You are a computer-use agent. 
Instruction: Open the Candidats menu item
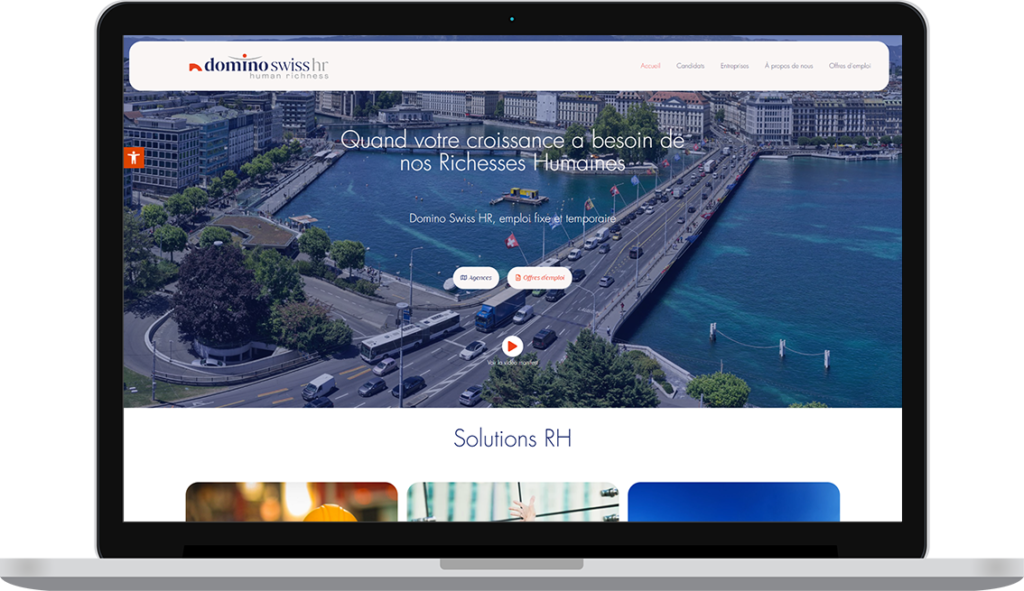(690, 66)
